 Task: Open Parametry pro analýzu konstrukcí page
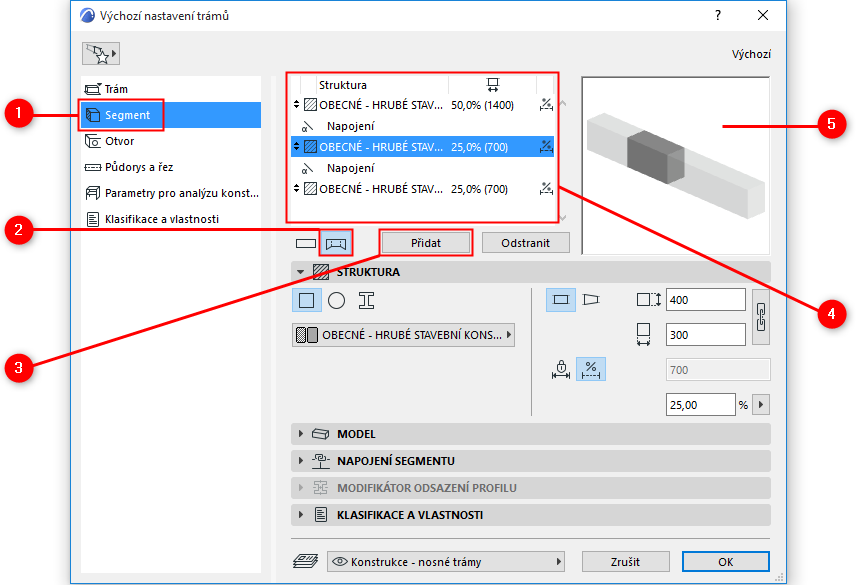(x=171, y=193)
